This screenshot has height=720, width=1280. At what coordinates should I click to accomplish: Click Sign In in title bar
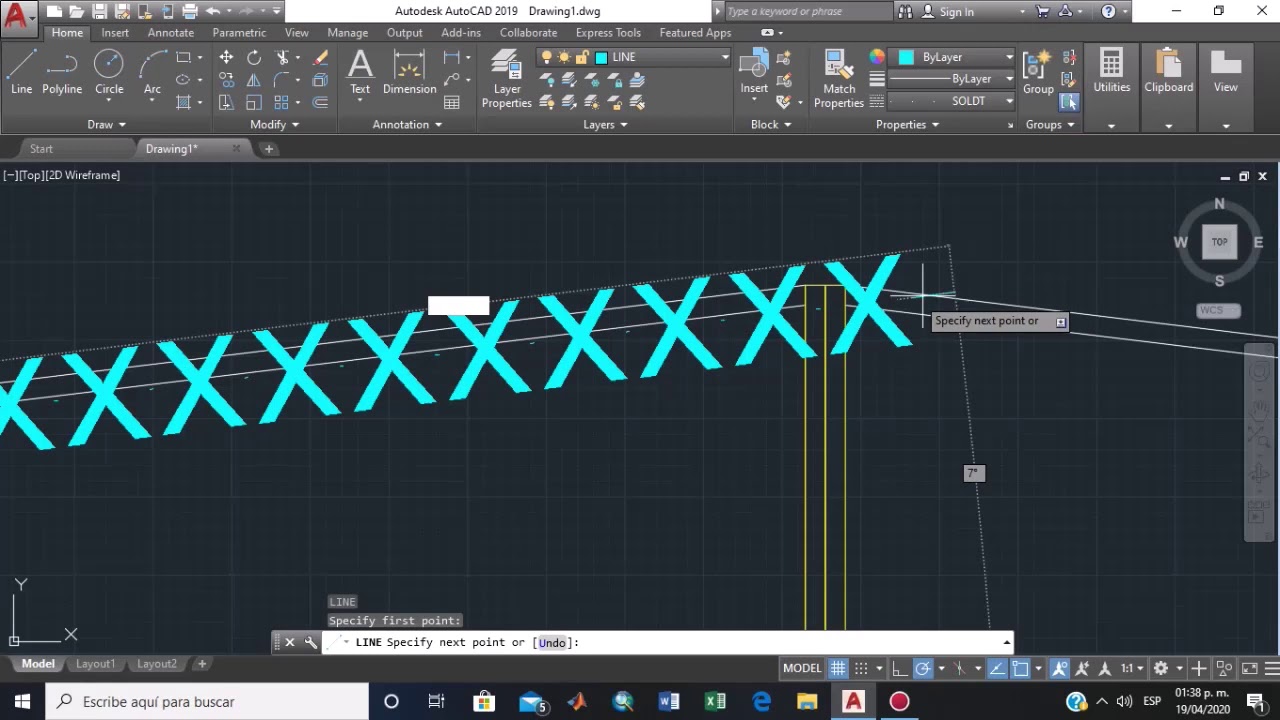tap(956, 12)
